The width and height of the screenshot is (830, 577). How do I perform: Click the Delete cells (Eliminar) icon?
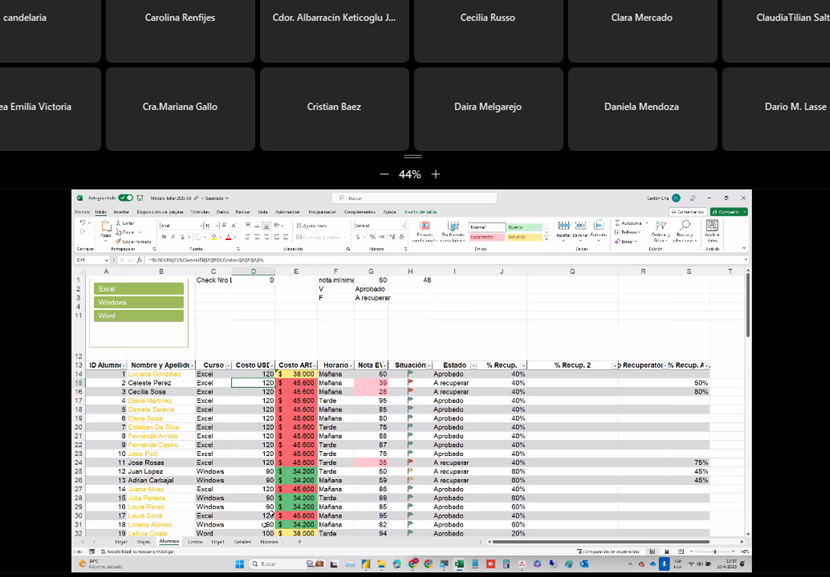pyautogui.click(x=581, y=226)
